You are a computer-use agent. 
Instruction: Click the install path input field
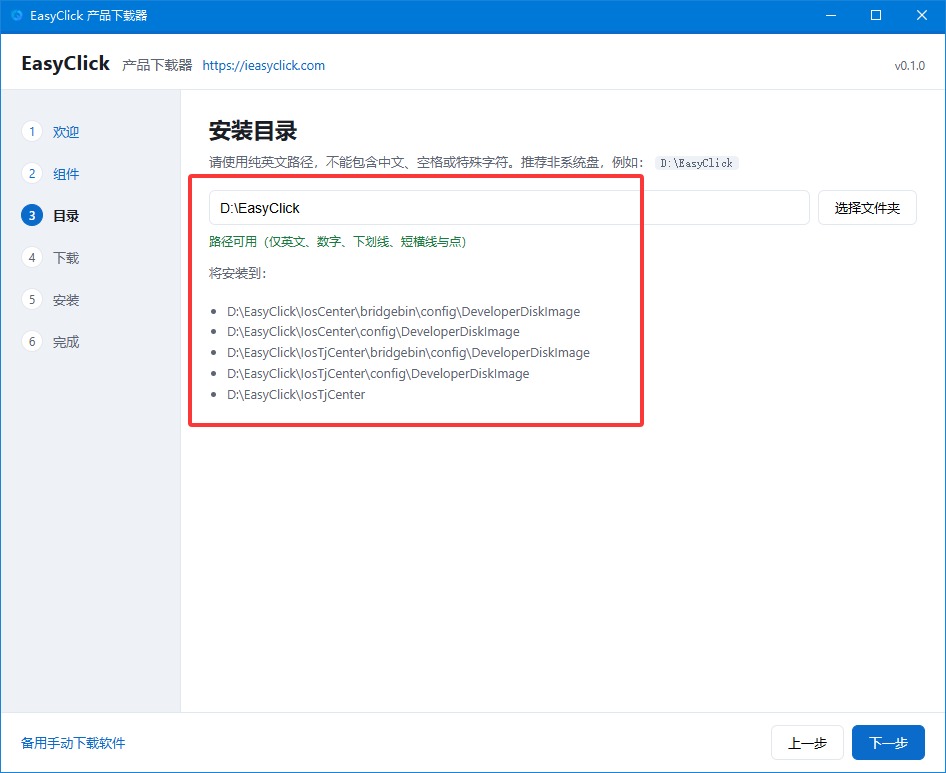(x=509, y=208)
